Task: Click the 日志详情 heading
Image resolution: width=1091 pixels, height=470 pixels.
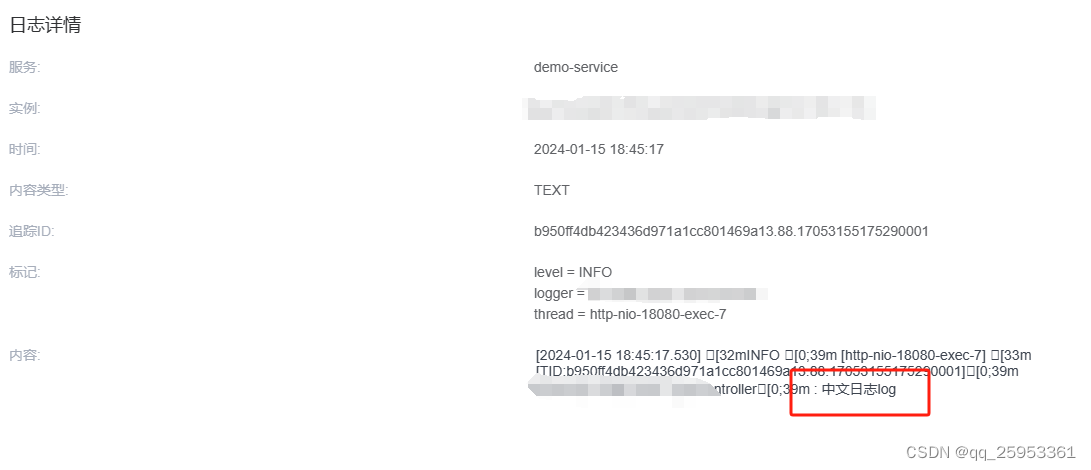Action: point(45,26)
